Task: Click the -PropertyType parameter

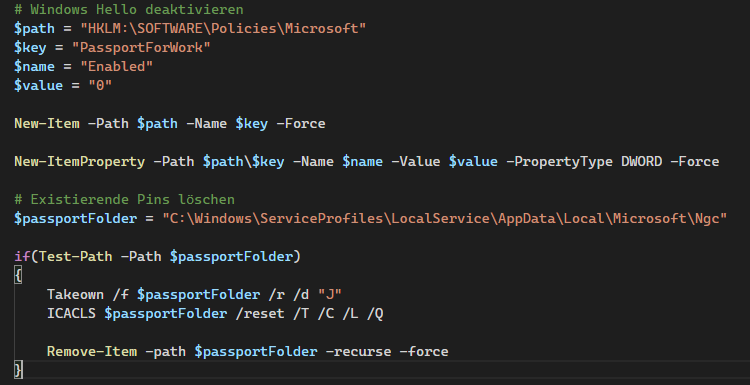Action: point(559,162)
